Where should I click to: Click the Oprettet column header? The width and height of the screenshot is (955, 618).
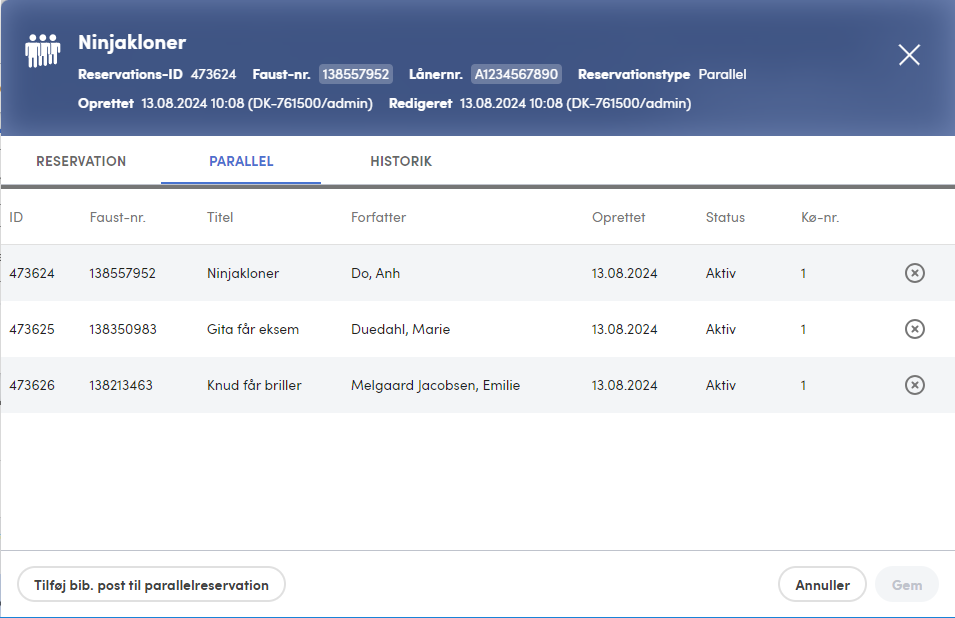click(x=618, y=217)
